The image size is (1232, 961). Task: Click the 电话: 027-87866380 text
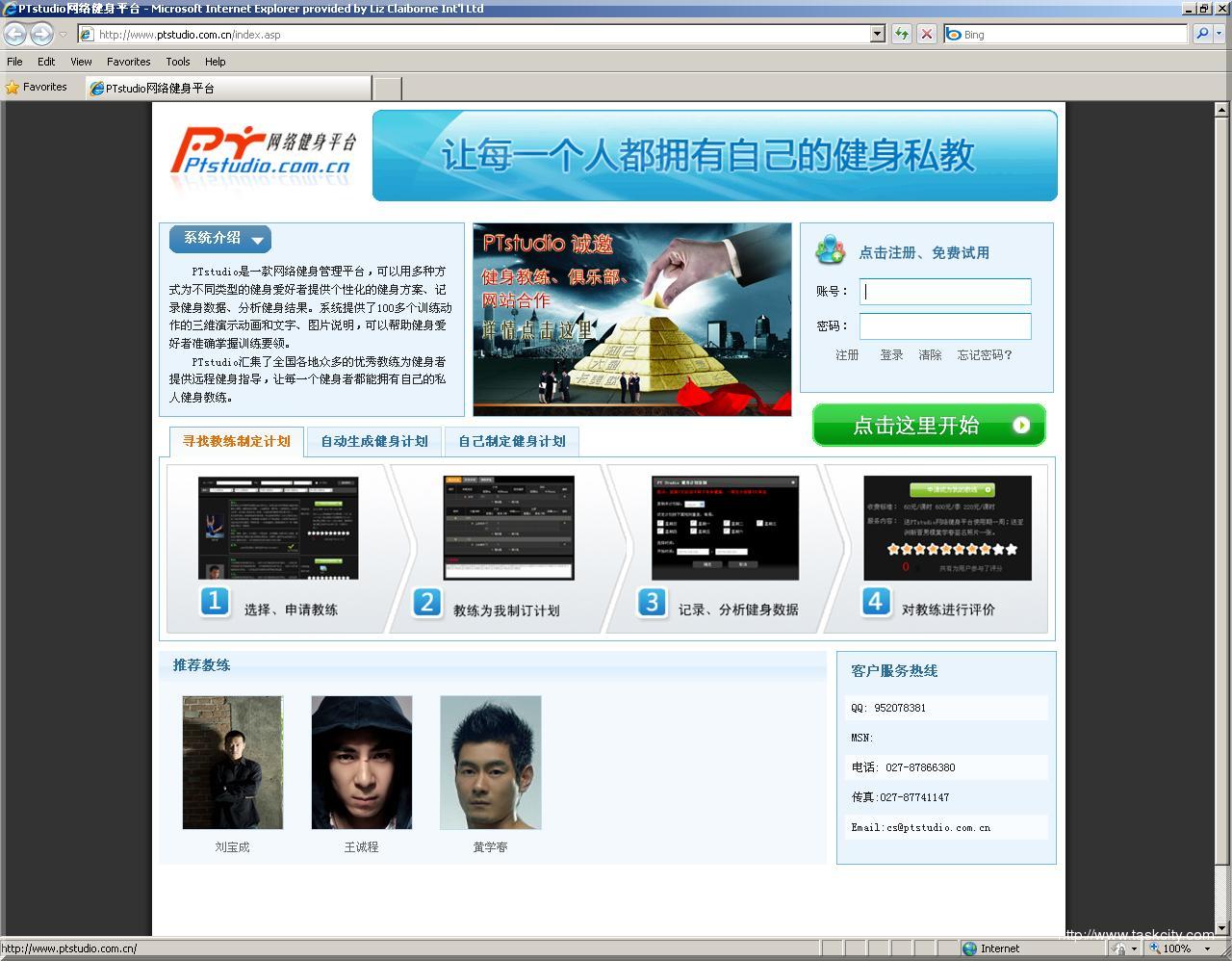point(903,767)
